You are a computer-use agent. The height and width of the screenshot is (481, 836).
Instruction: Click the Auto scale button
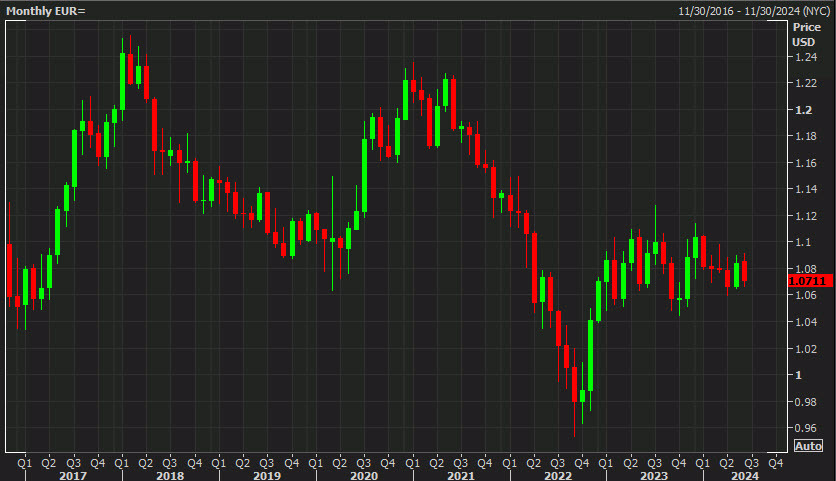click(808, 446)
